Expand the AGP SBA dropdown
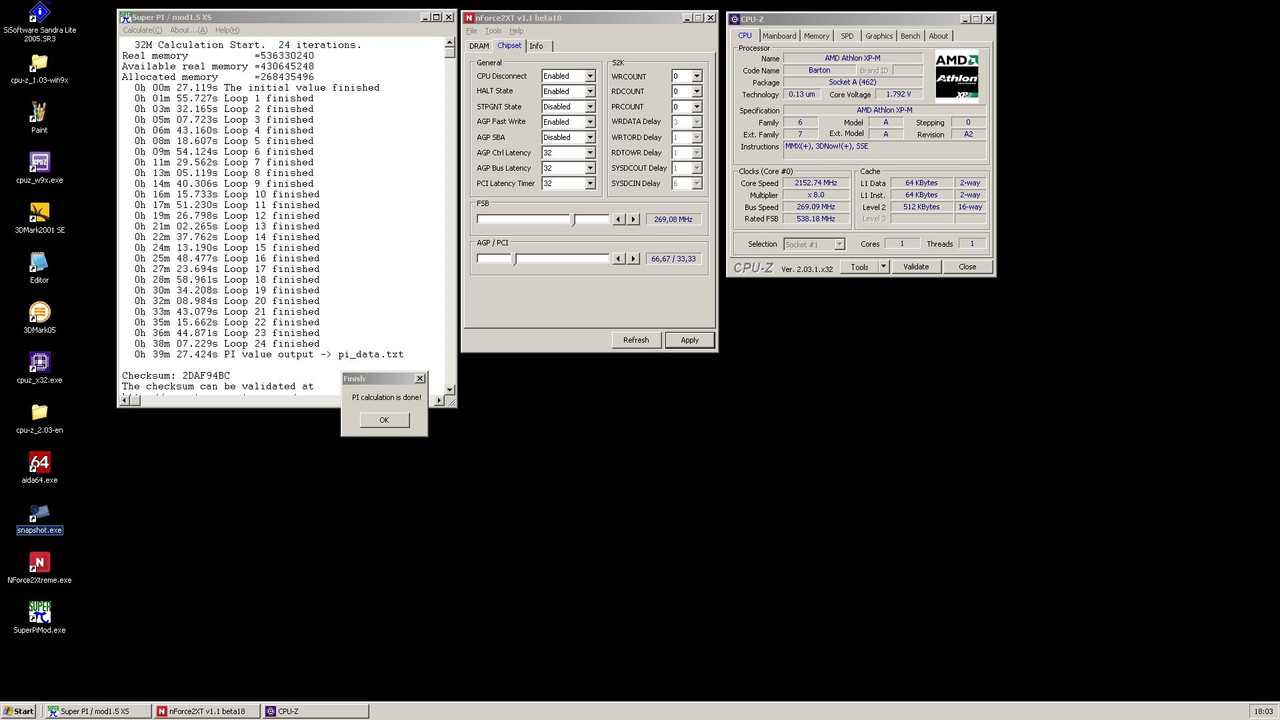 pos(590,138)
